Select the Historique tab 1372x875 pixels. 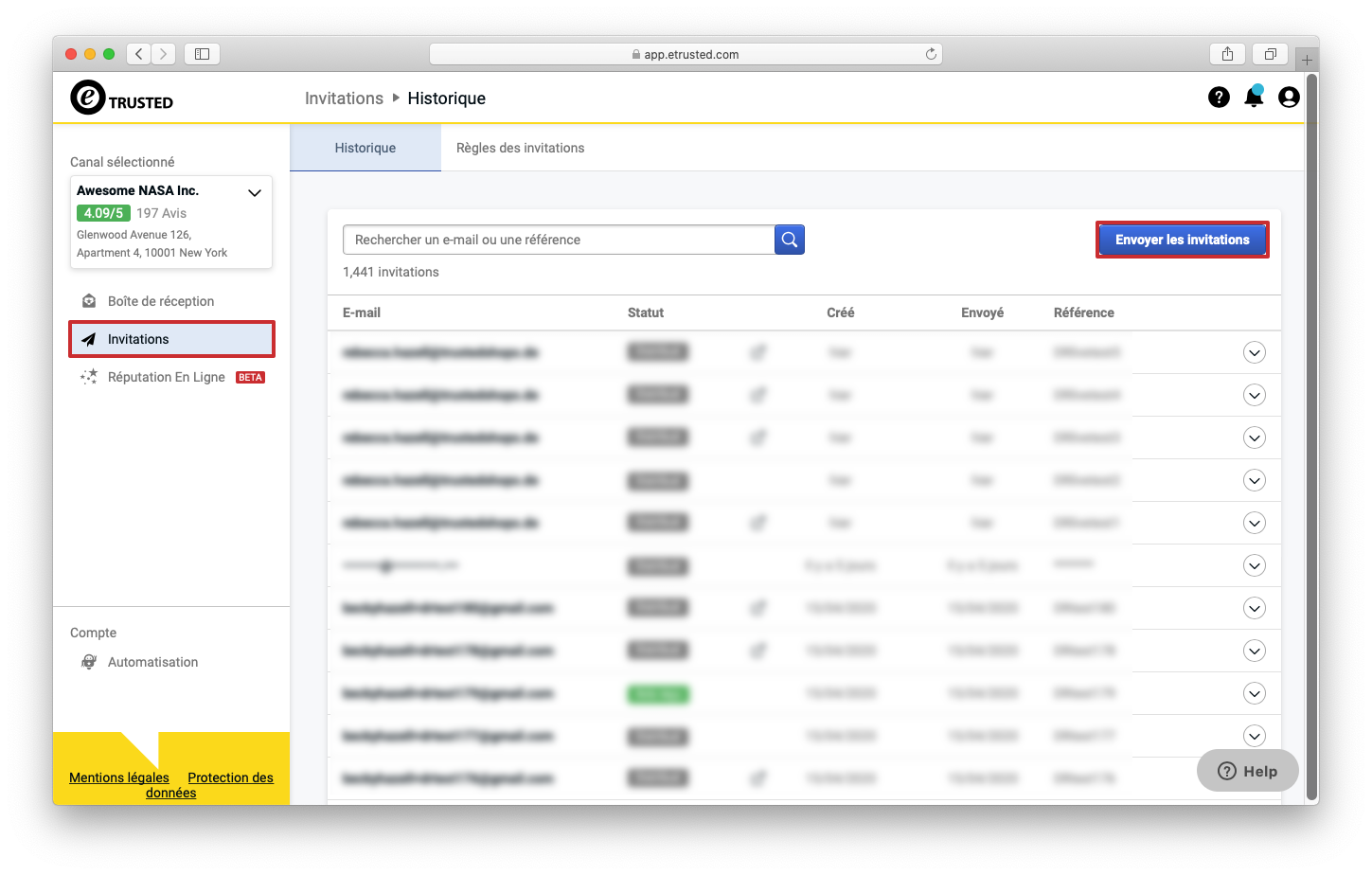365,148
